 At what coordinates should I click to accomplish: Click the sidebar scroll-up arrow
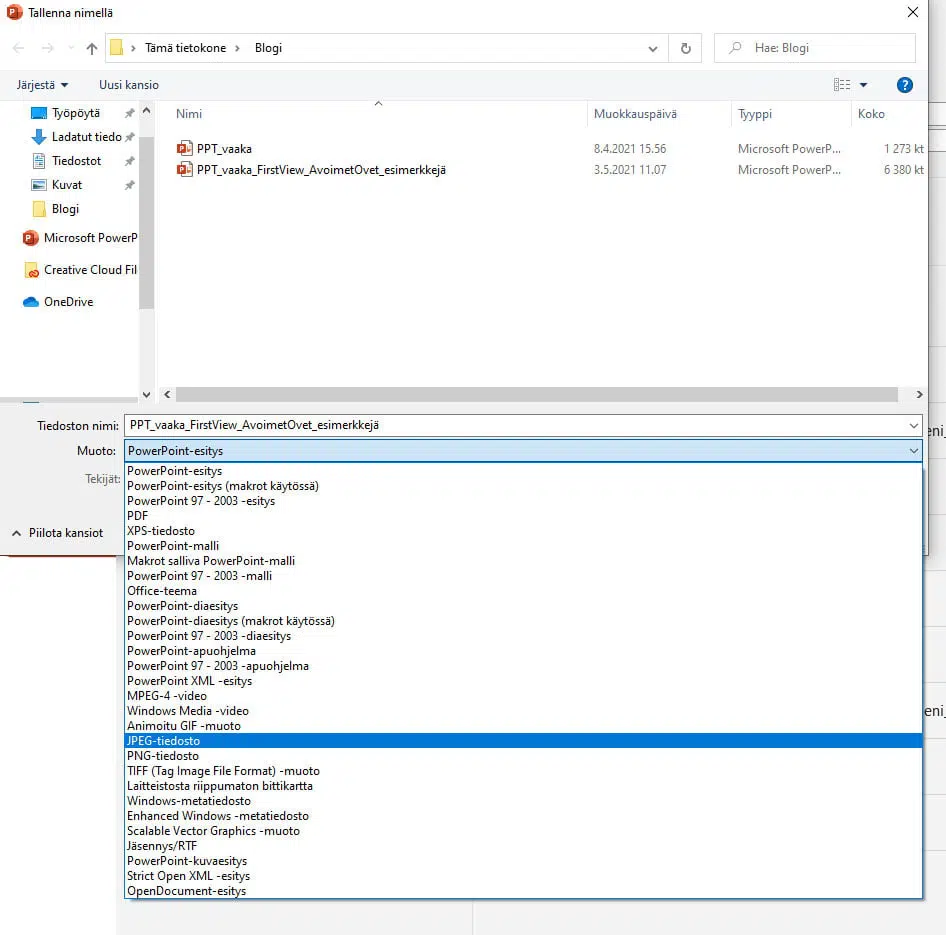click(146, 111)
